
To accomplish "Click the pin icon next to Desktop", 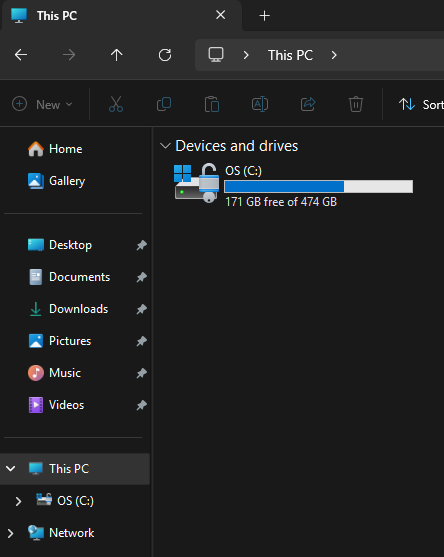I will (141, 245).
